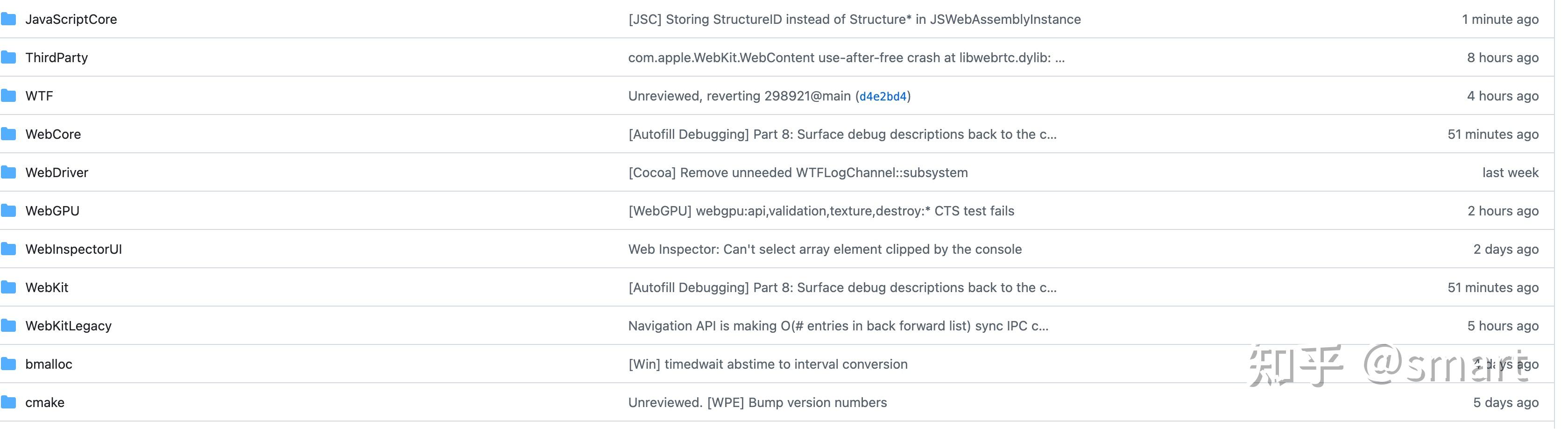Open the Remove unneeded WTFLogChannel commit
This screenshot has width=1568, height=429.
[x=798, y=173]
